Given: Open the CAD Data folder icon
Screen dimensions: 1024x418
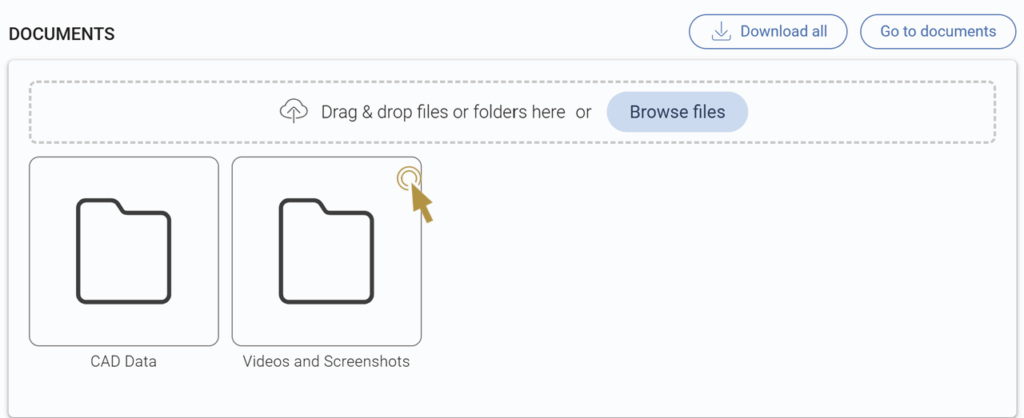Looking at the screenshot, I should [123, 251].
